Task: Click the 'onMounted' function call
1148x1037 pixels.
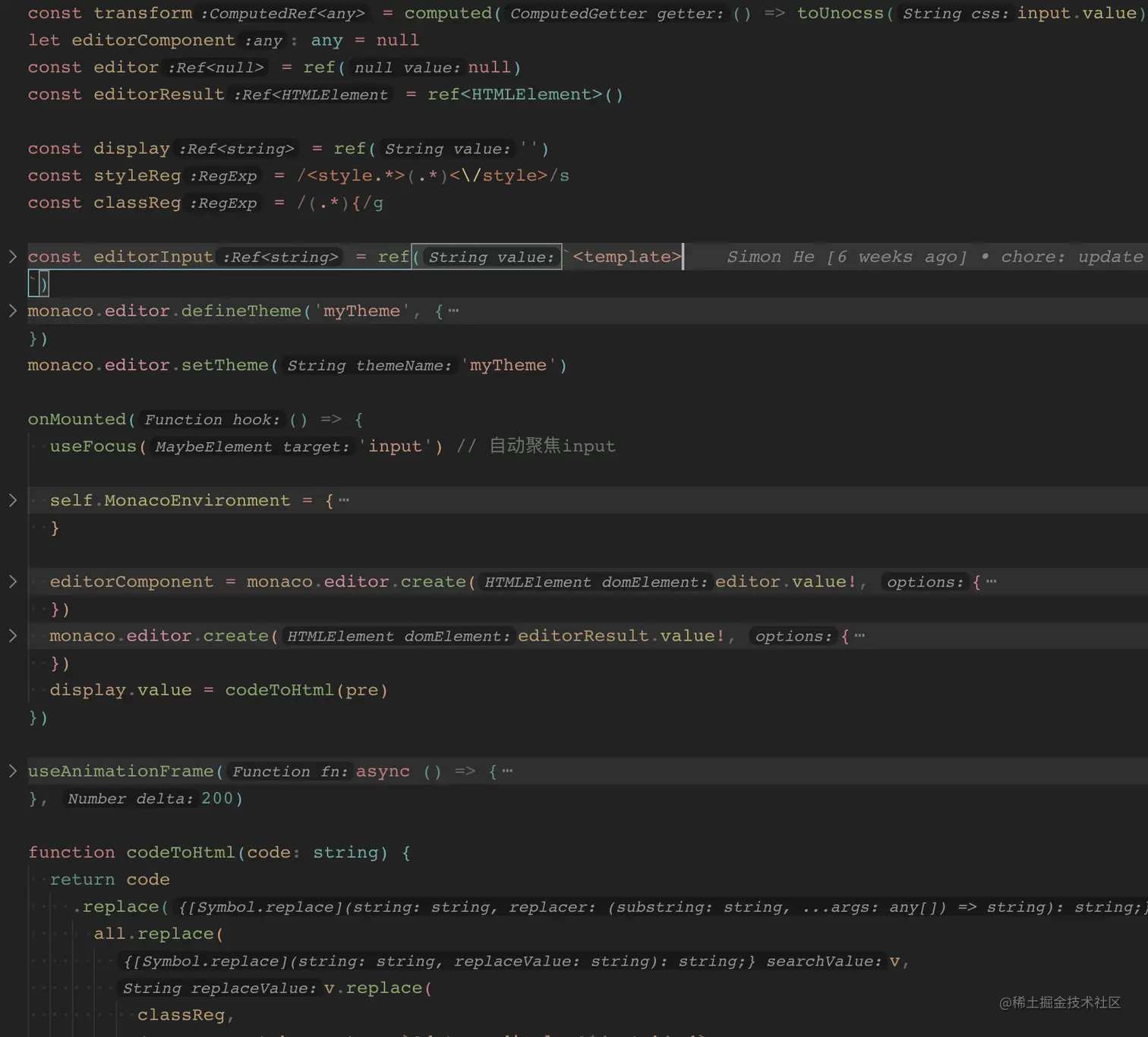Action: [x=77, y=419]
